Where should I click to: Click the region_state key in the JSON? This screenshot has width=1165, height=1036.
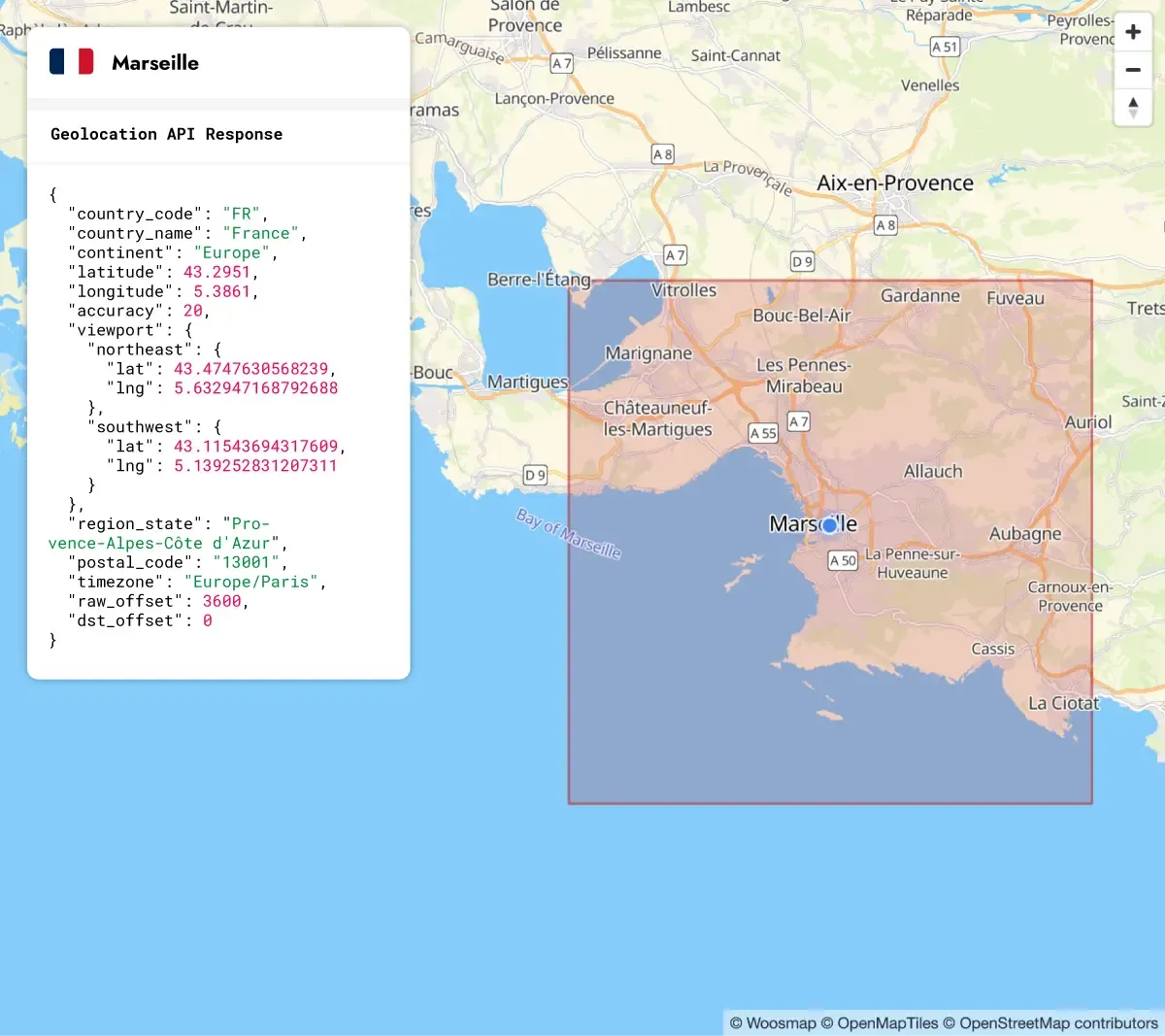136,524
